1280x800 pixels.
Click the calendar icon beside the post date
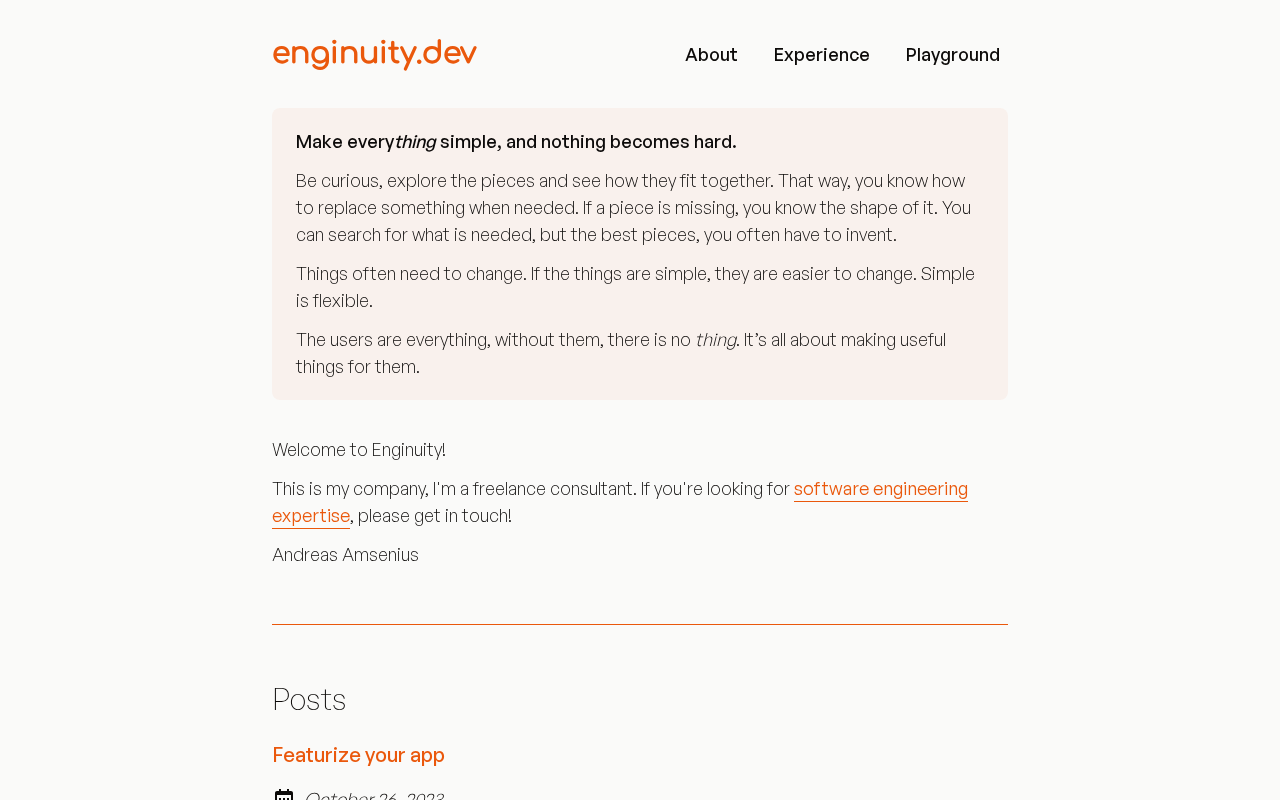[284, 795]
